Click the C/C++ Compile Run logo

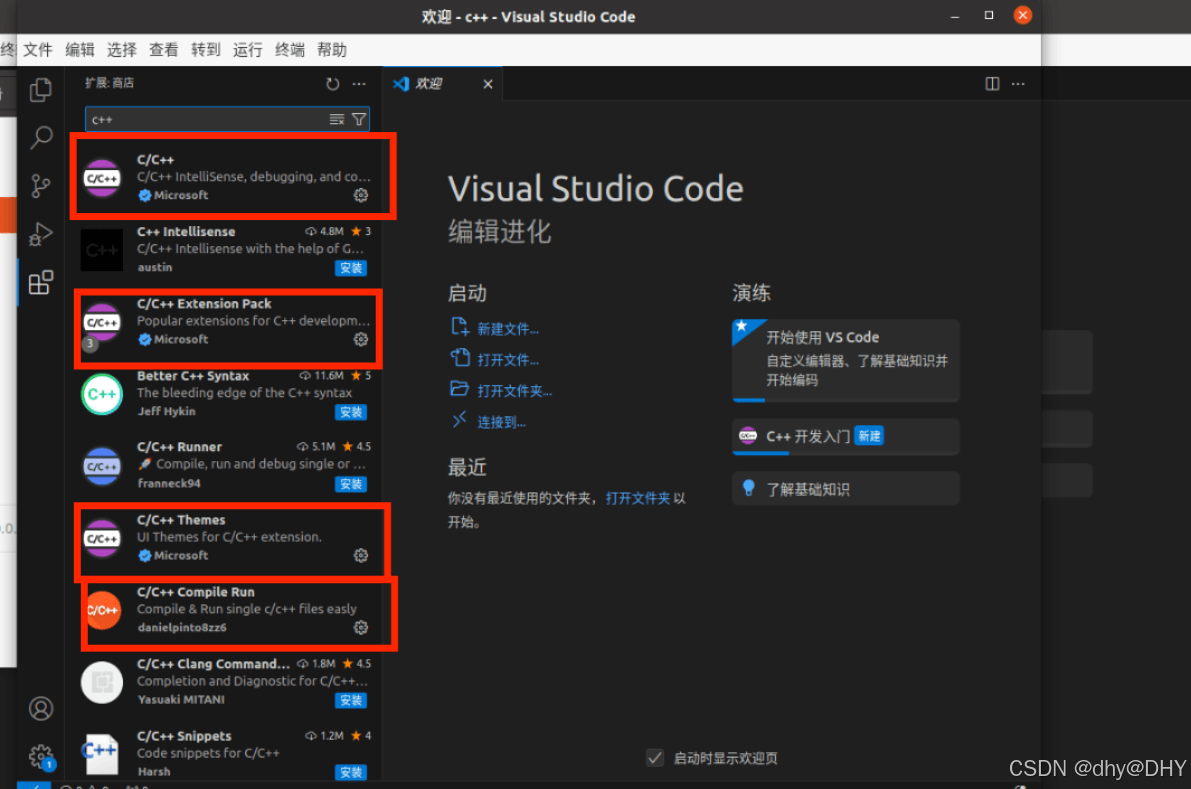click(x=102, y=611)
